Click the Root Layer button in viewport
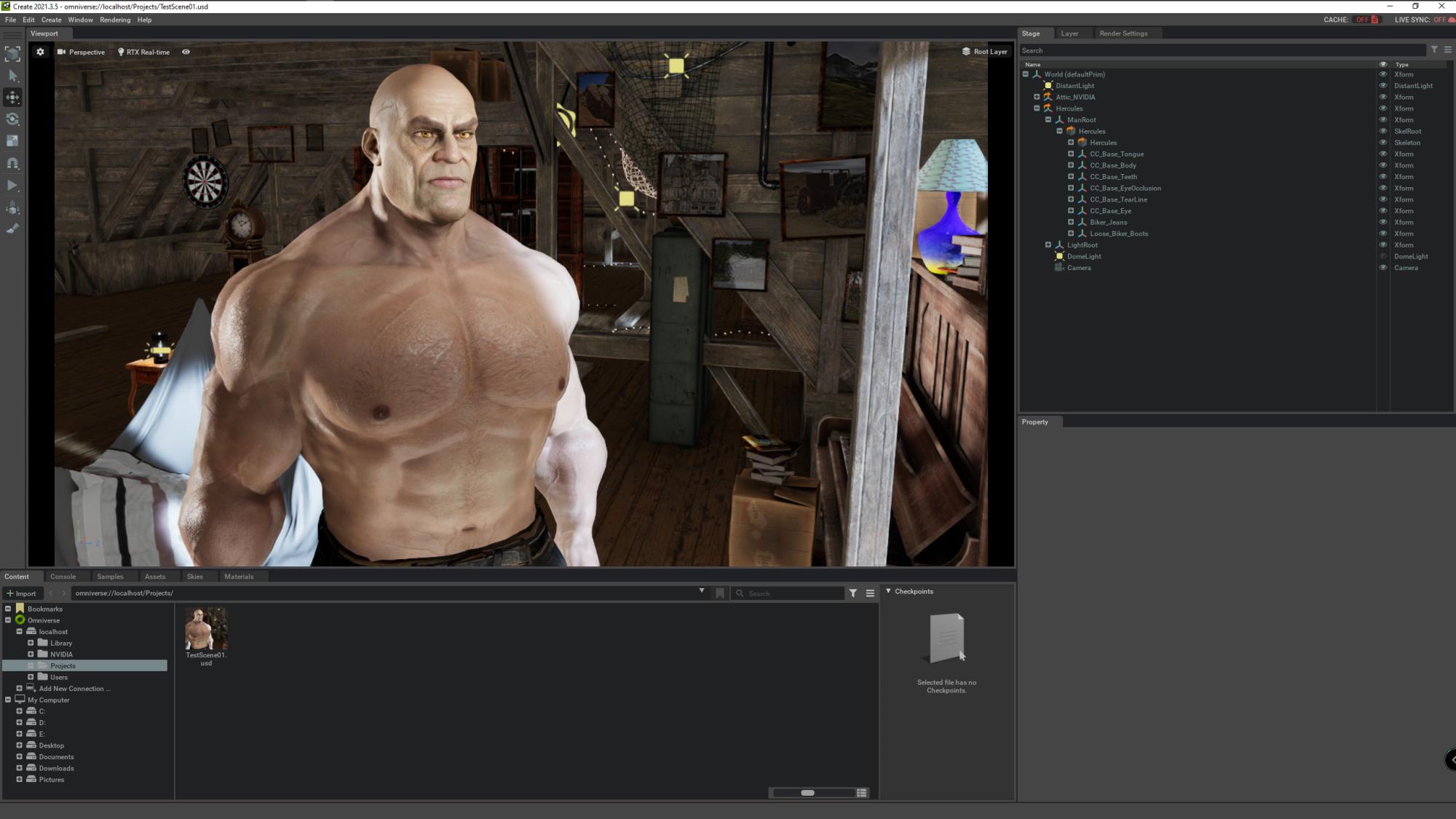 (984, 52)
